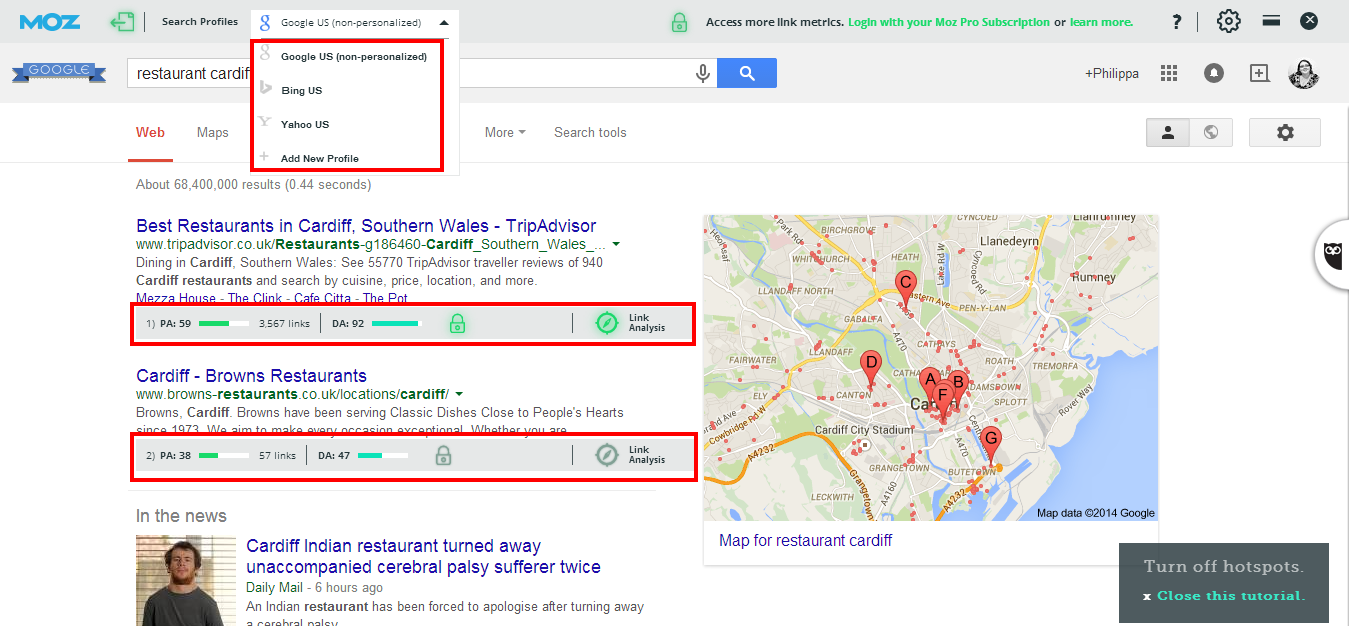
Task: Click the green export icon beside the MOZ logo
Action: pyautogui.click(x=122, y=21)
